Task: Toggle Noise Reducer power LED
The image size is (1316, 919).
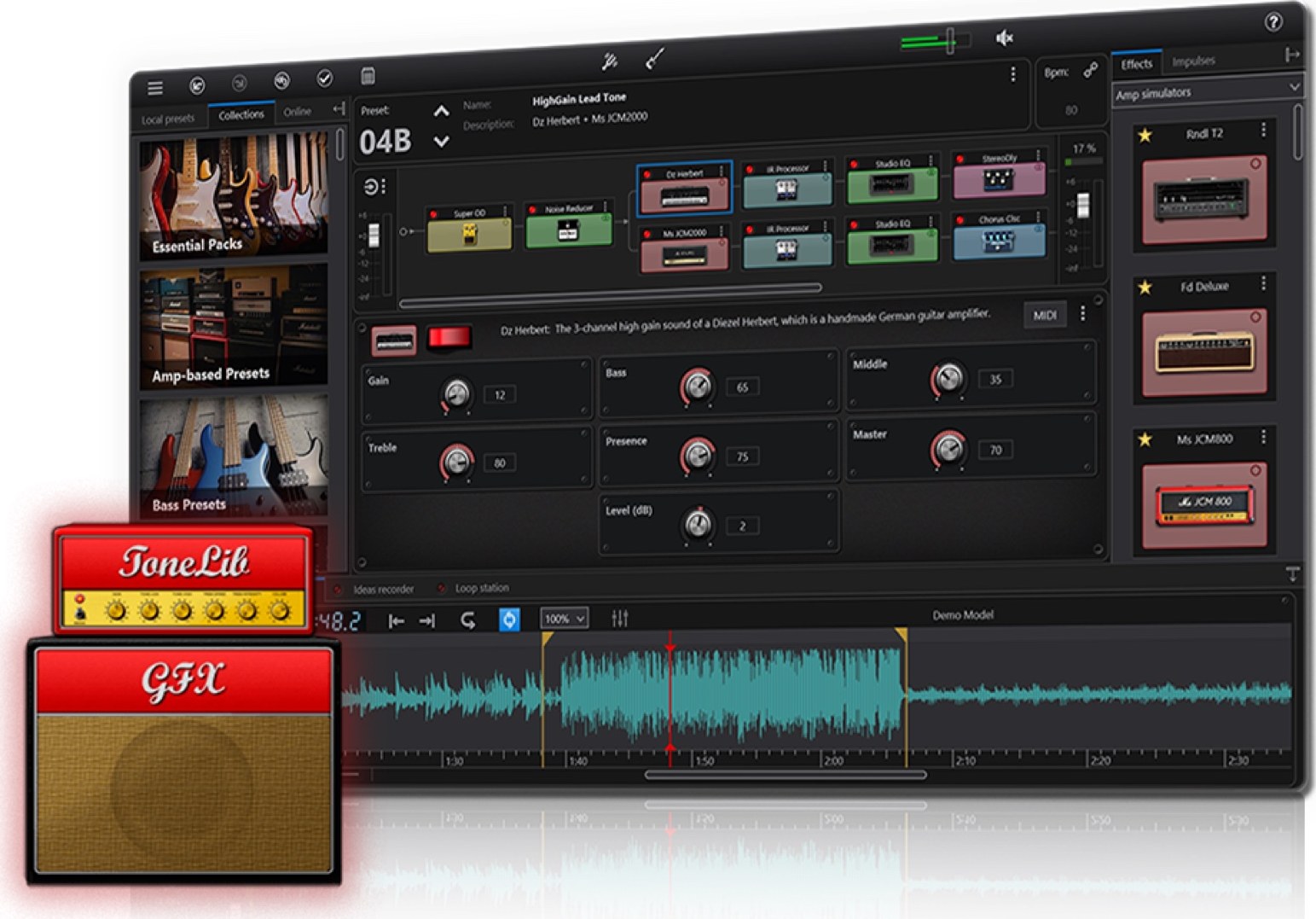Action: coord(533,210)
